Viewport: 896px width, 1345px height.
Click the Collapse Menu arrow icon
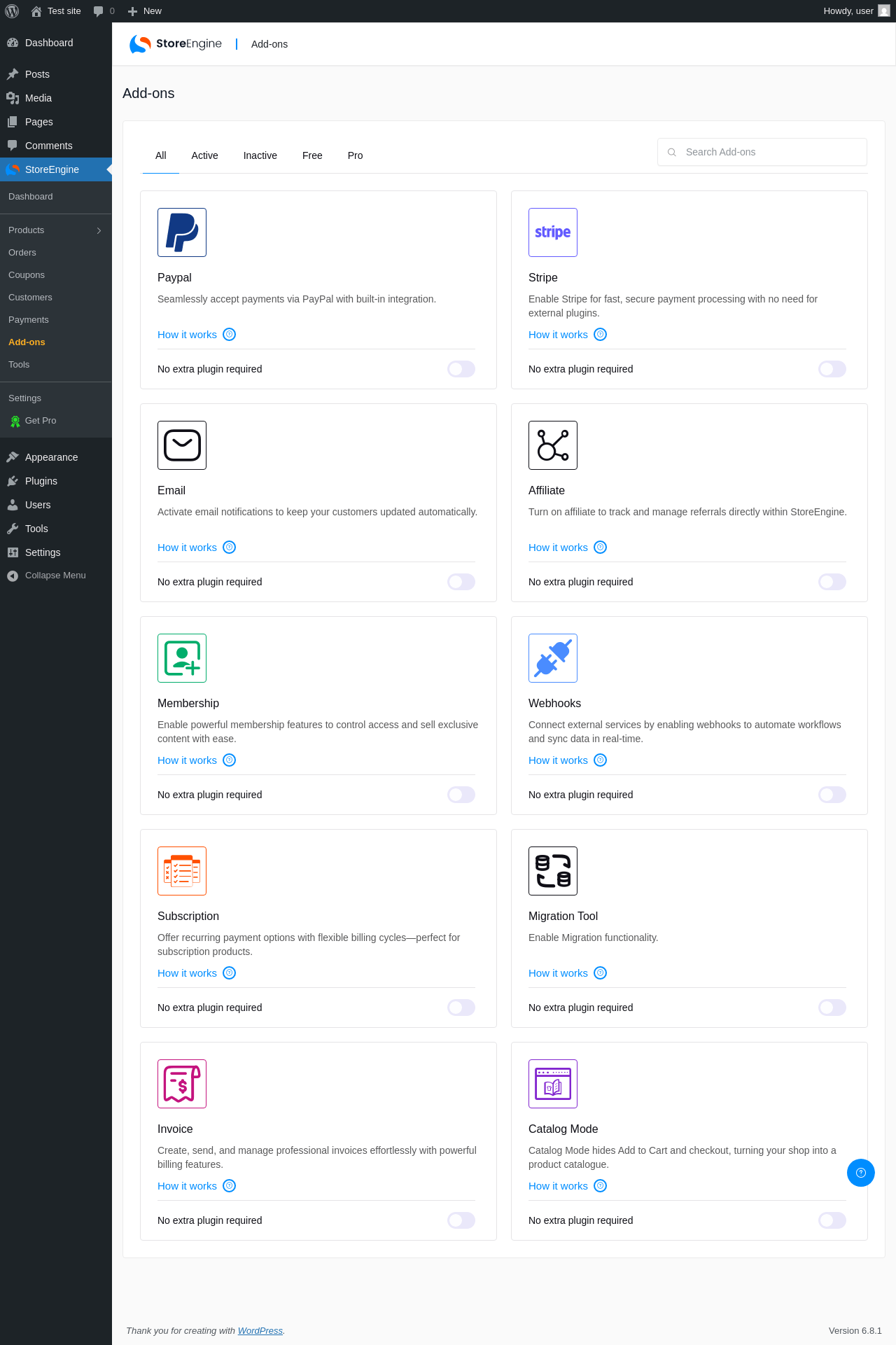[13, 576]
